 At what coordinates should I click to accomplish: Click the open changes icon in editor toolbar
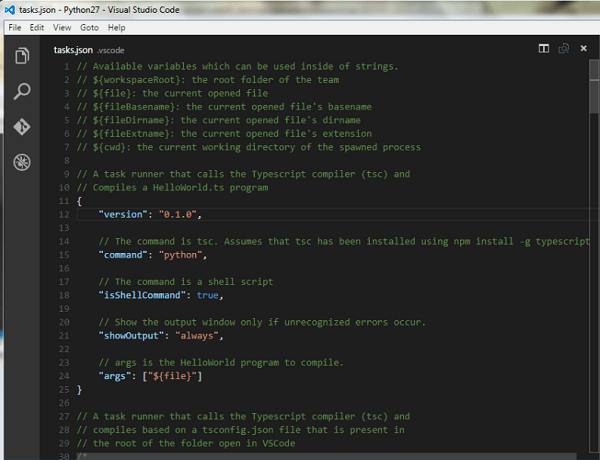coord(564,48)
